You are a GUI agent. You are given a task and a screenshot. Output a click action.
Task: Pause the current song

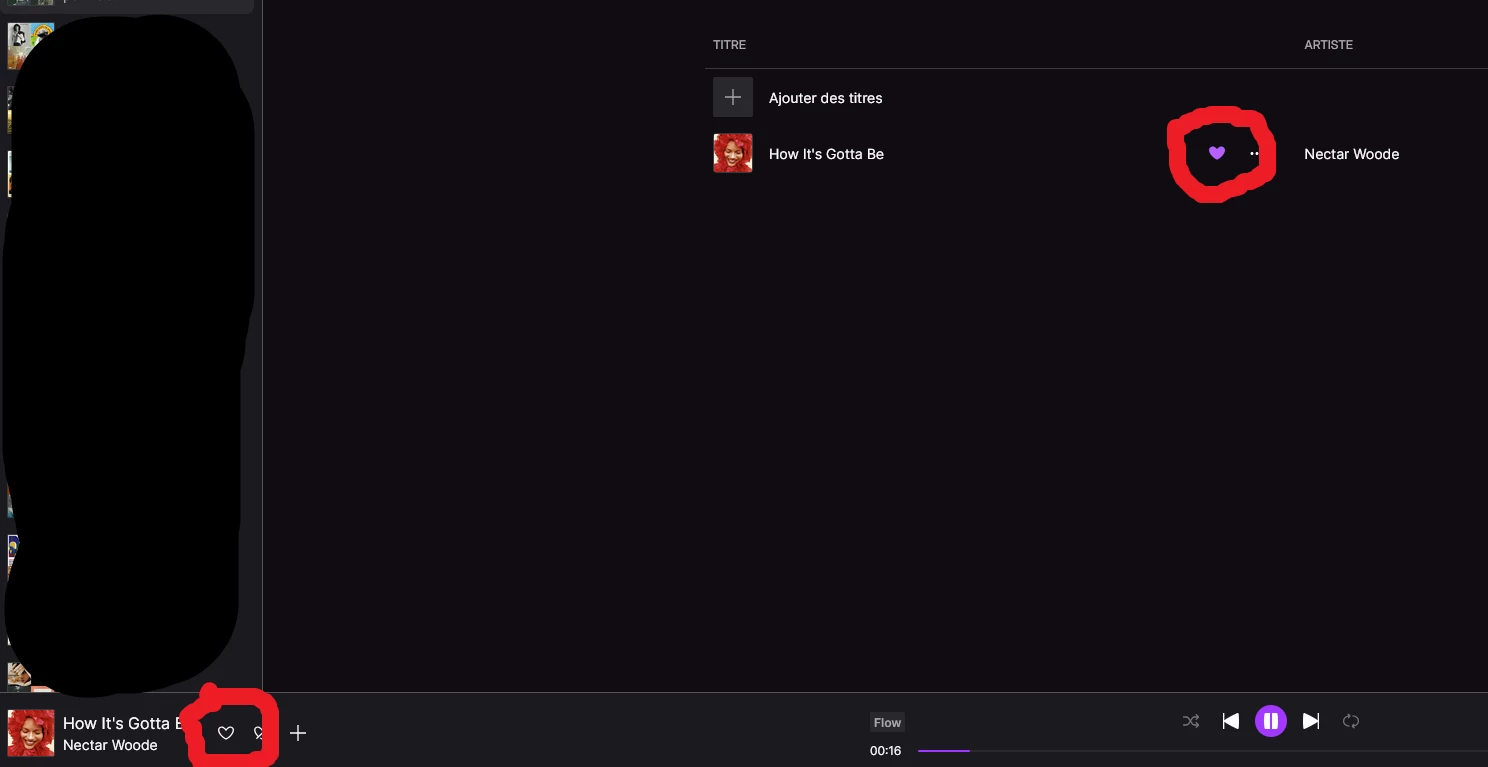[1270, 721]
